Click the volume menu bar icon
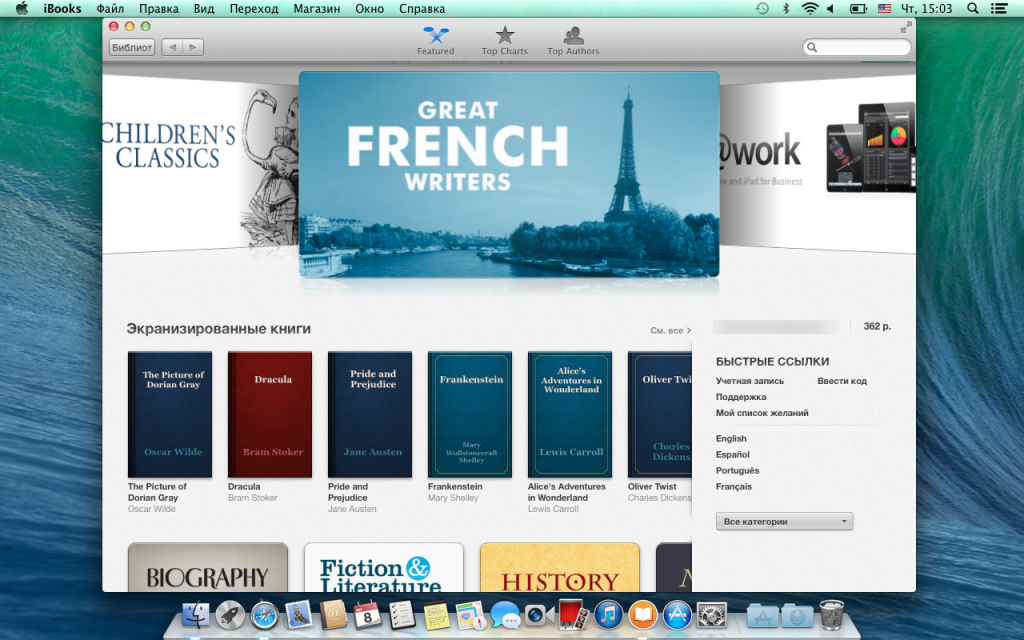Viewport: 1024px width, 640px height. click(831, 8)
